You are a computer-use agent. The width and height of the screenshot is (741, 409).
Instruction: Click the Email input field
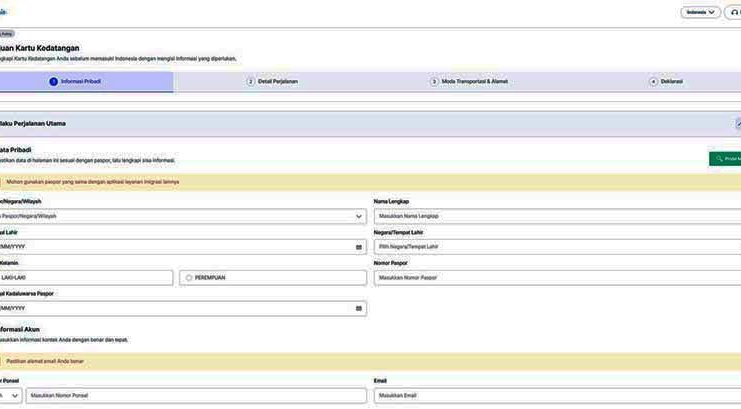(x=556, y=396)
